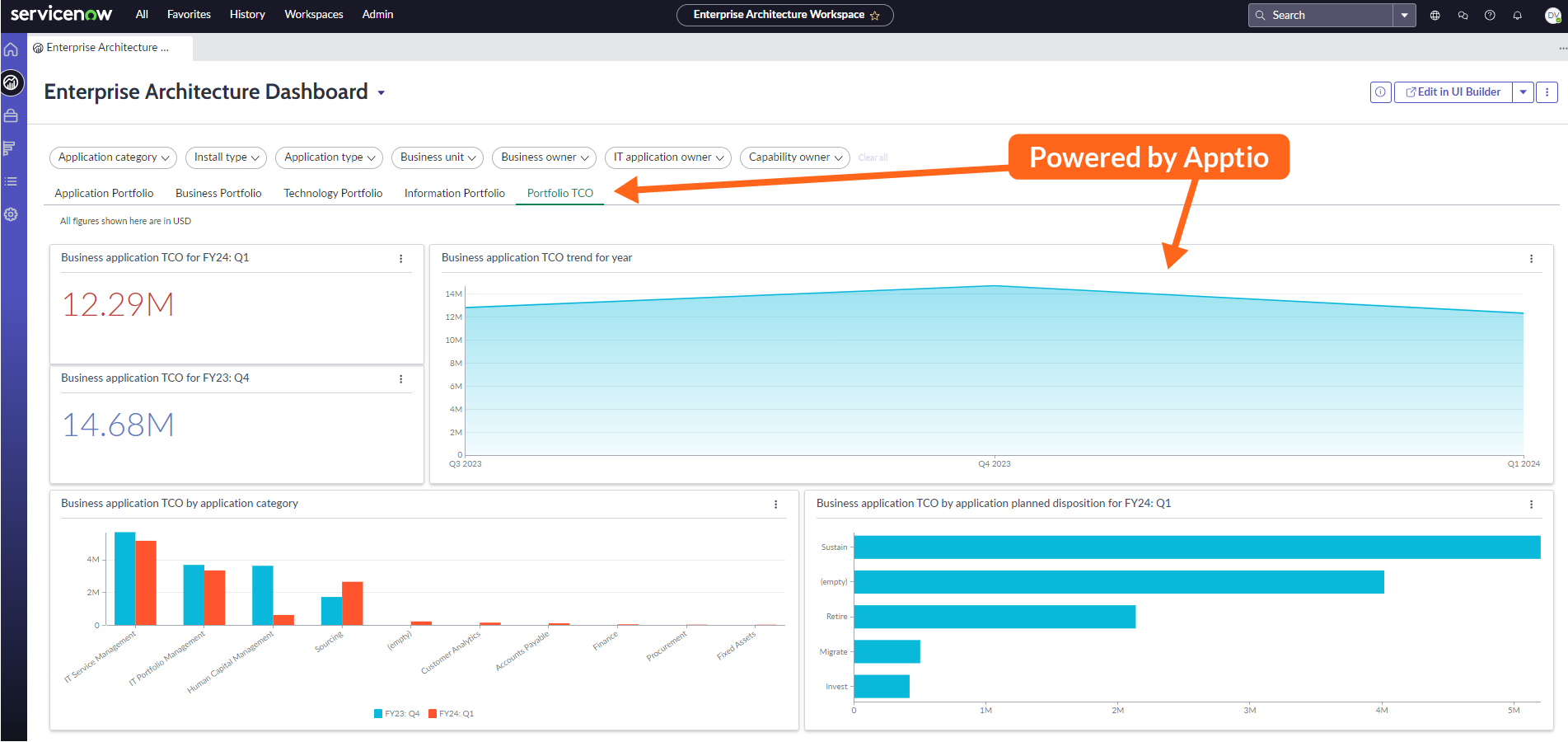Open the user profile avatar
This screenshot has width=1568, height=742.
pyautogui.click(x=1552, y=15)
